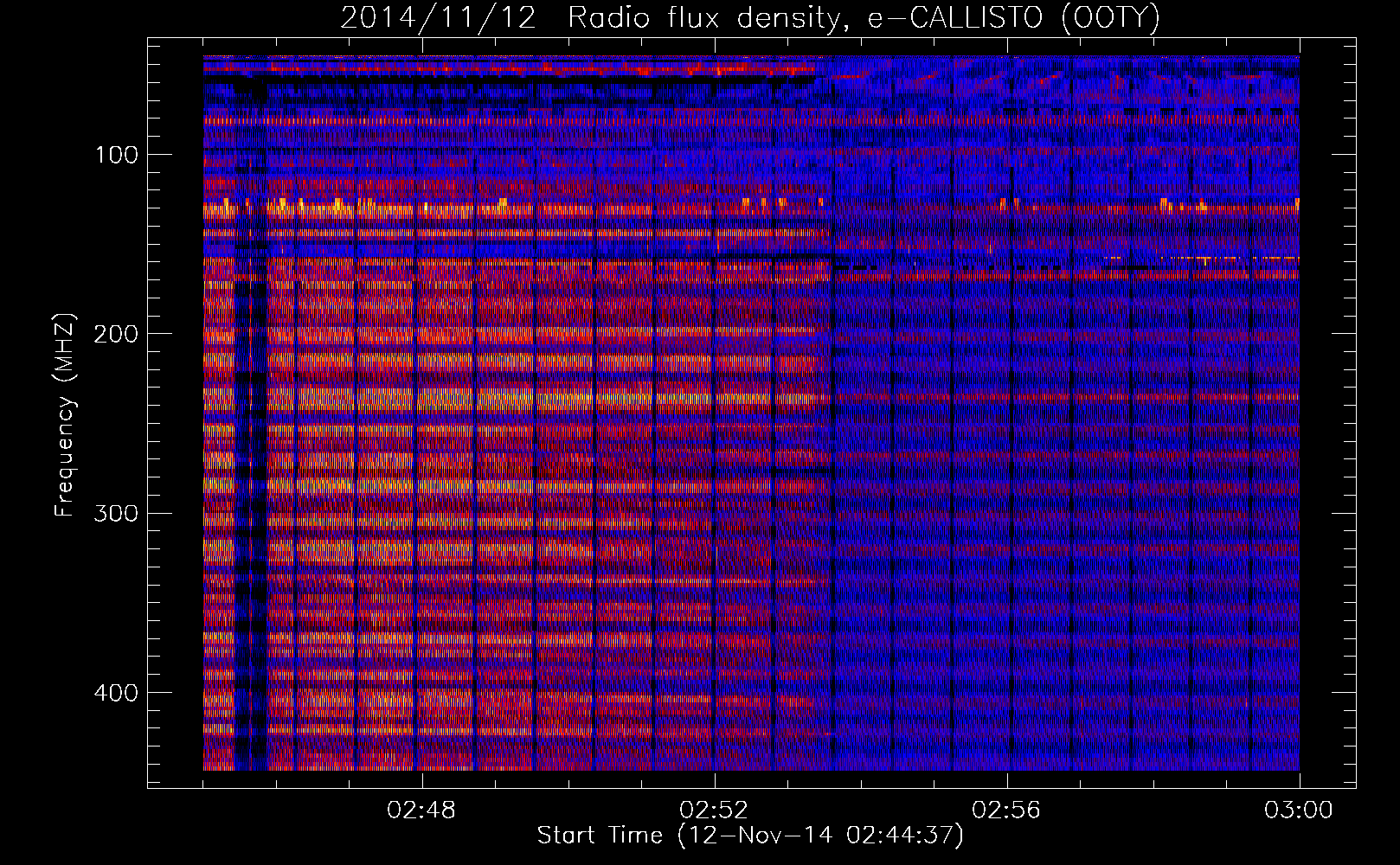This screenshot has height=865, width=1400.
Task: Click the 400 frequency tick label
Action: point(116,693)
